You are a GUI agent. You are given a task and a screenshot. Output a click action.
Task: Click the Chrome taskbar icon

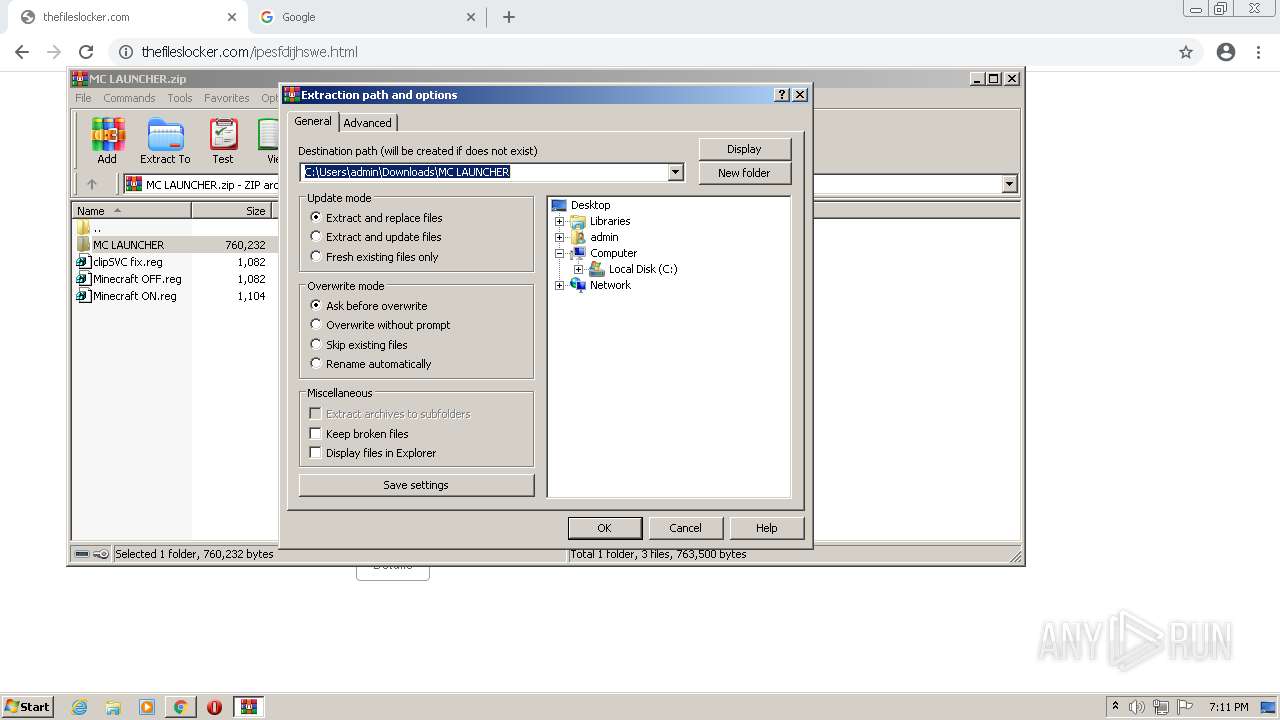tap(181, 707)
